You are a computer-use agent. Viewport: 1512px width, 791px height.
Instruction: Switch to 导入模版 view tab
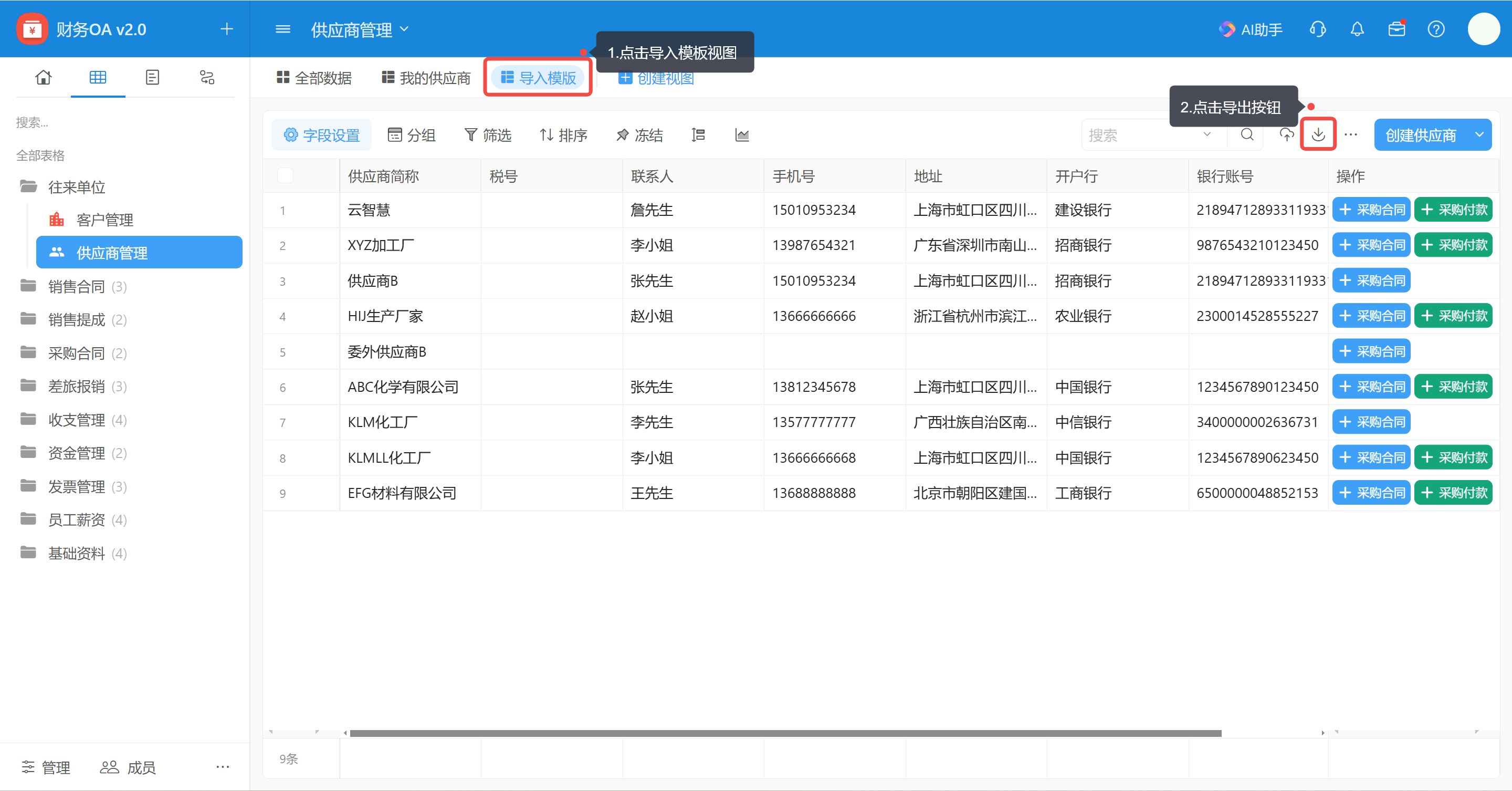coord(538,78)
